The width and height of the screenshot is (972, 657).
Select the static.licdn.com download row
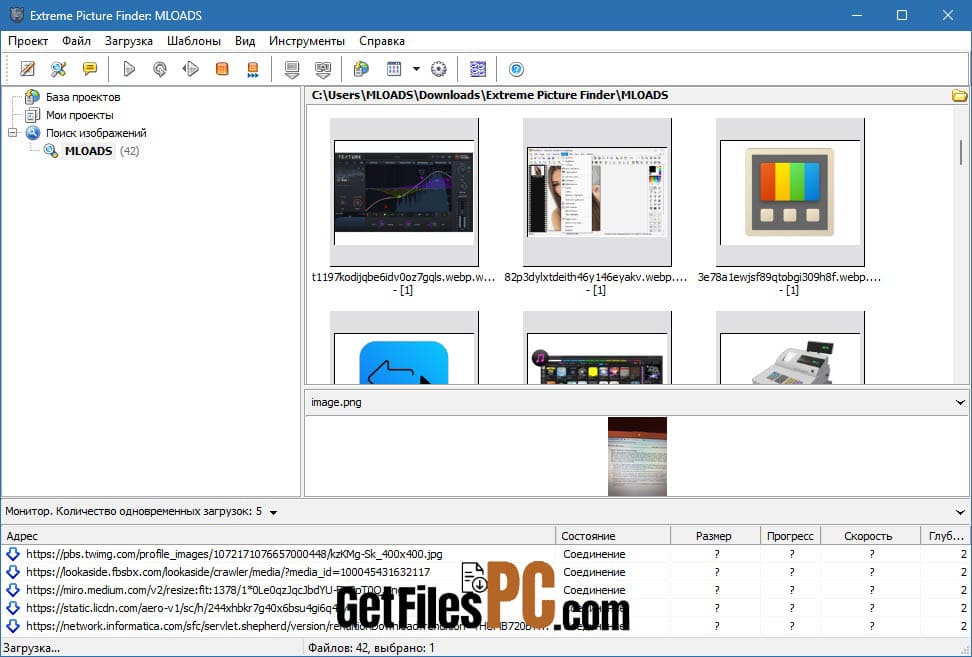point(486,608)
